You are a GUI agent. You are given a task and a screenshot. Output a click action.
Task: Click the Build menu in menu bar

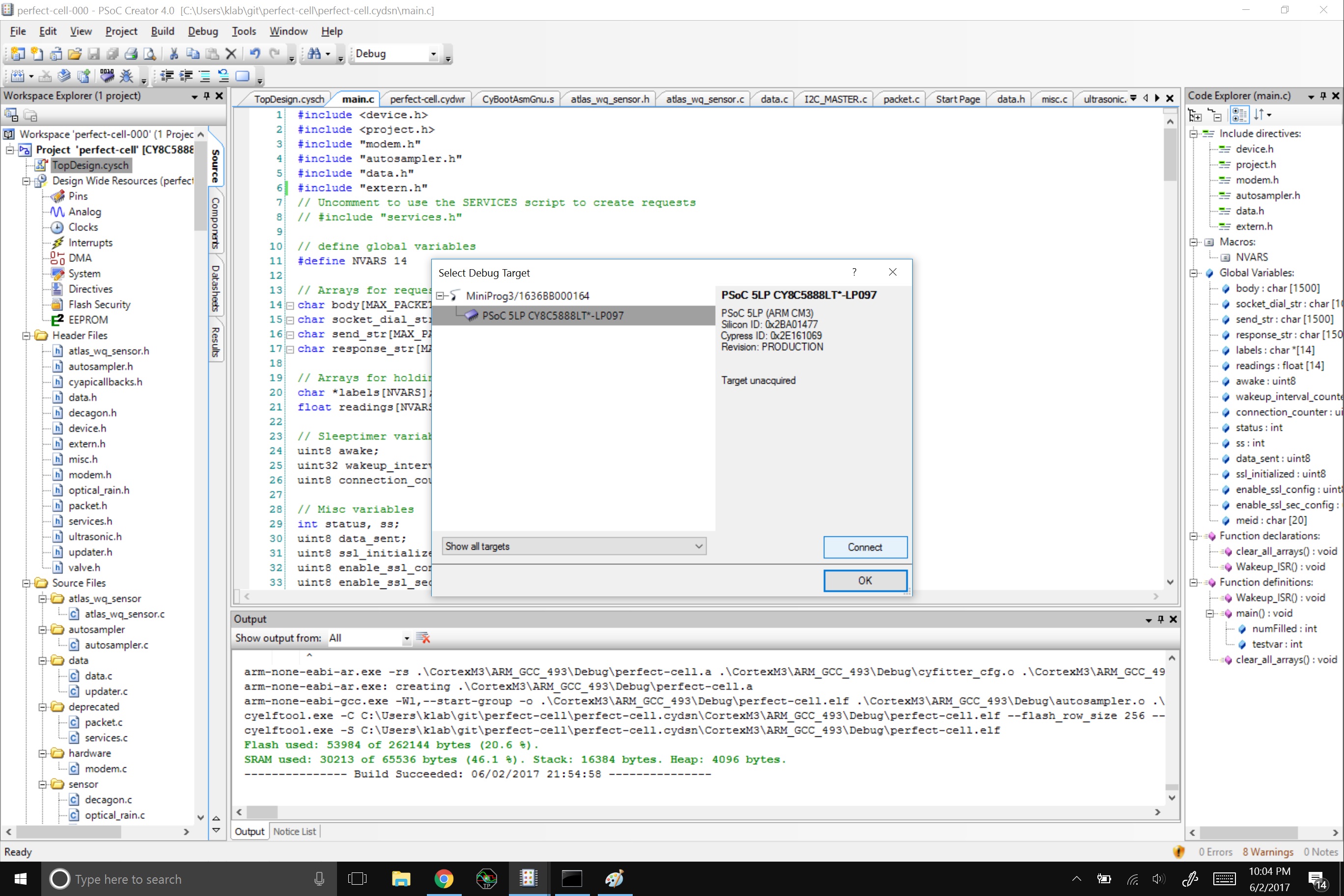[162, 30]
